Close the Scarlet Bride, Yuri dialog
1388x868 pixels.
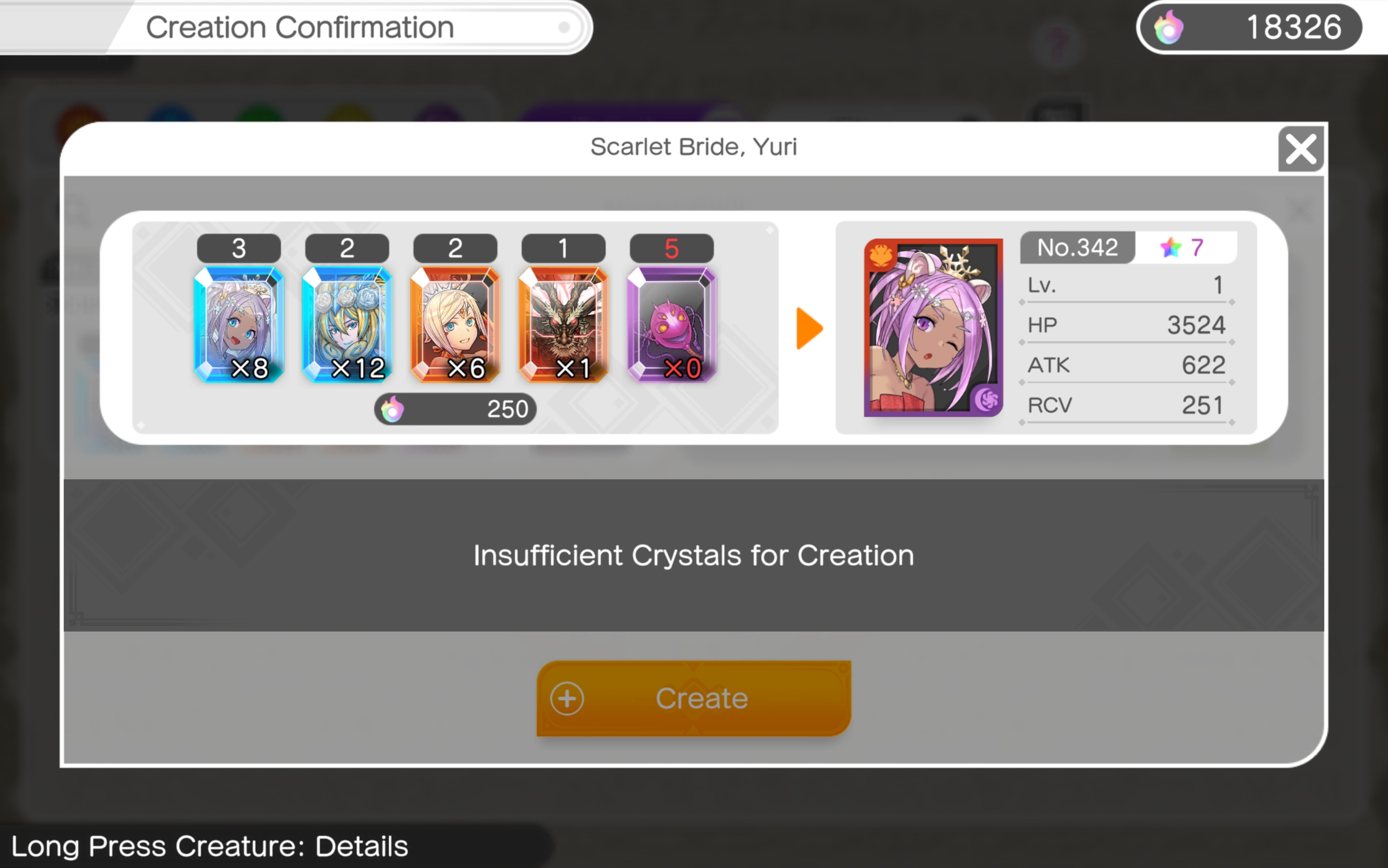[x=1301, y=149]
